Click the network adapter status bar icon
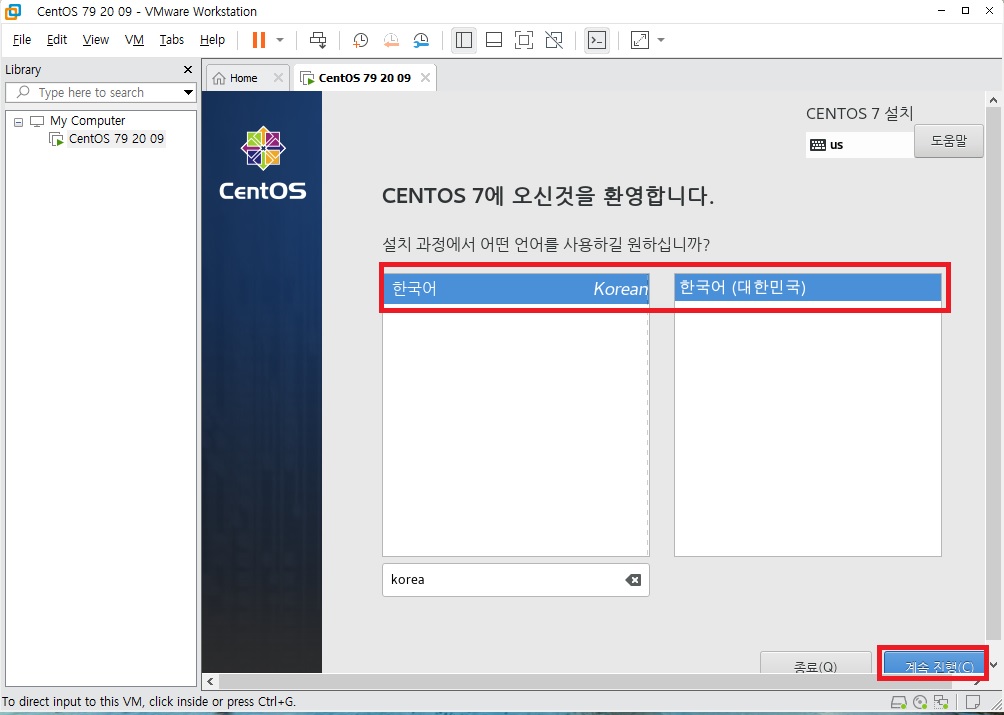This screenshot has width=1004, height=715. pos(941,702)
